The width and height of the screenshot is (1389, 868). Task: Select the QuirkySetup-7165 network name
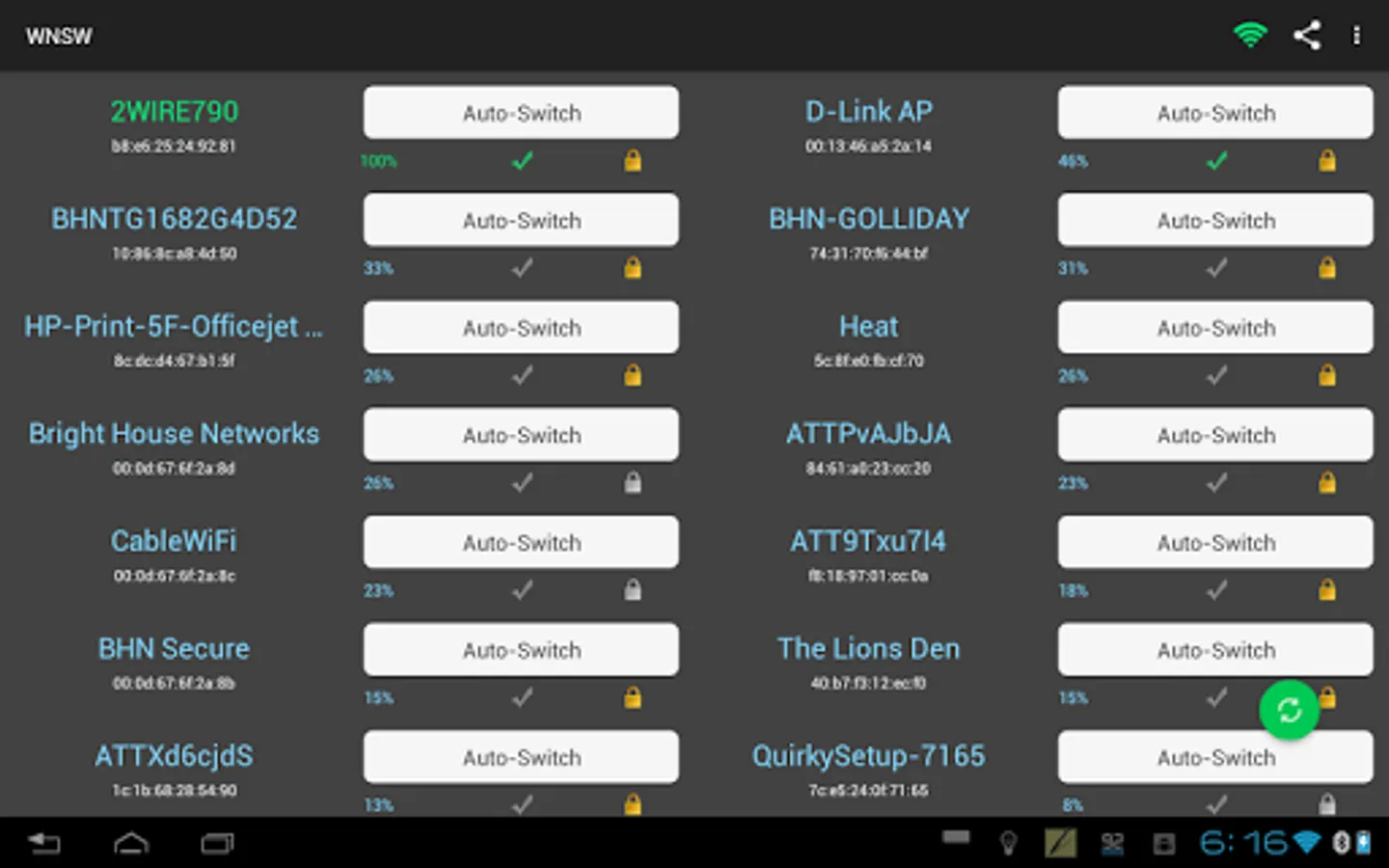point(869,756)
